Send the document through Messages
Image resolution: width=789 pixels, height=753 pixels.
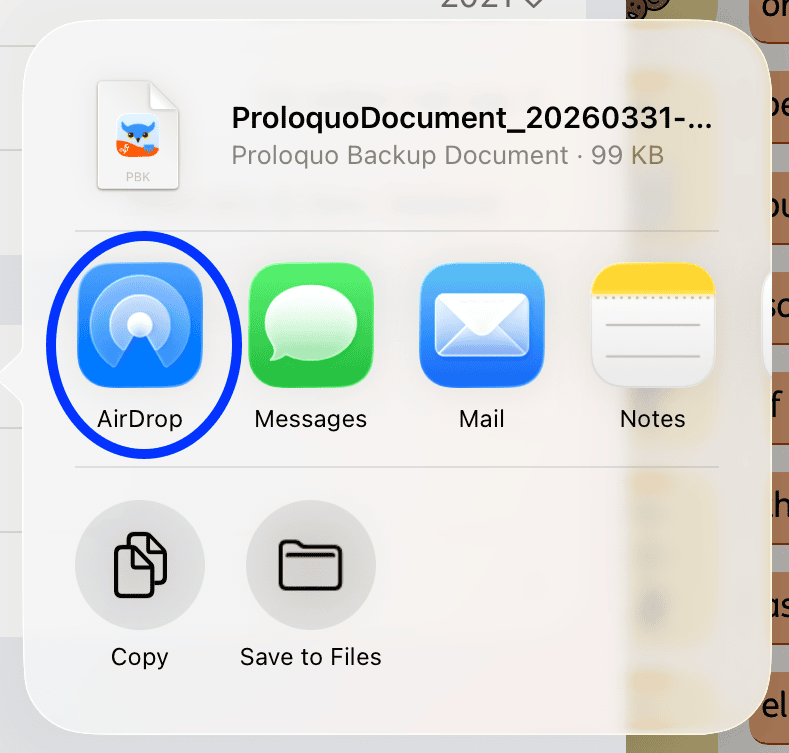[x=311, y=325]
